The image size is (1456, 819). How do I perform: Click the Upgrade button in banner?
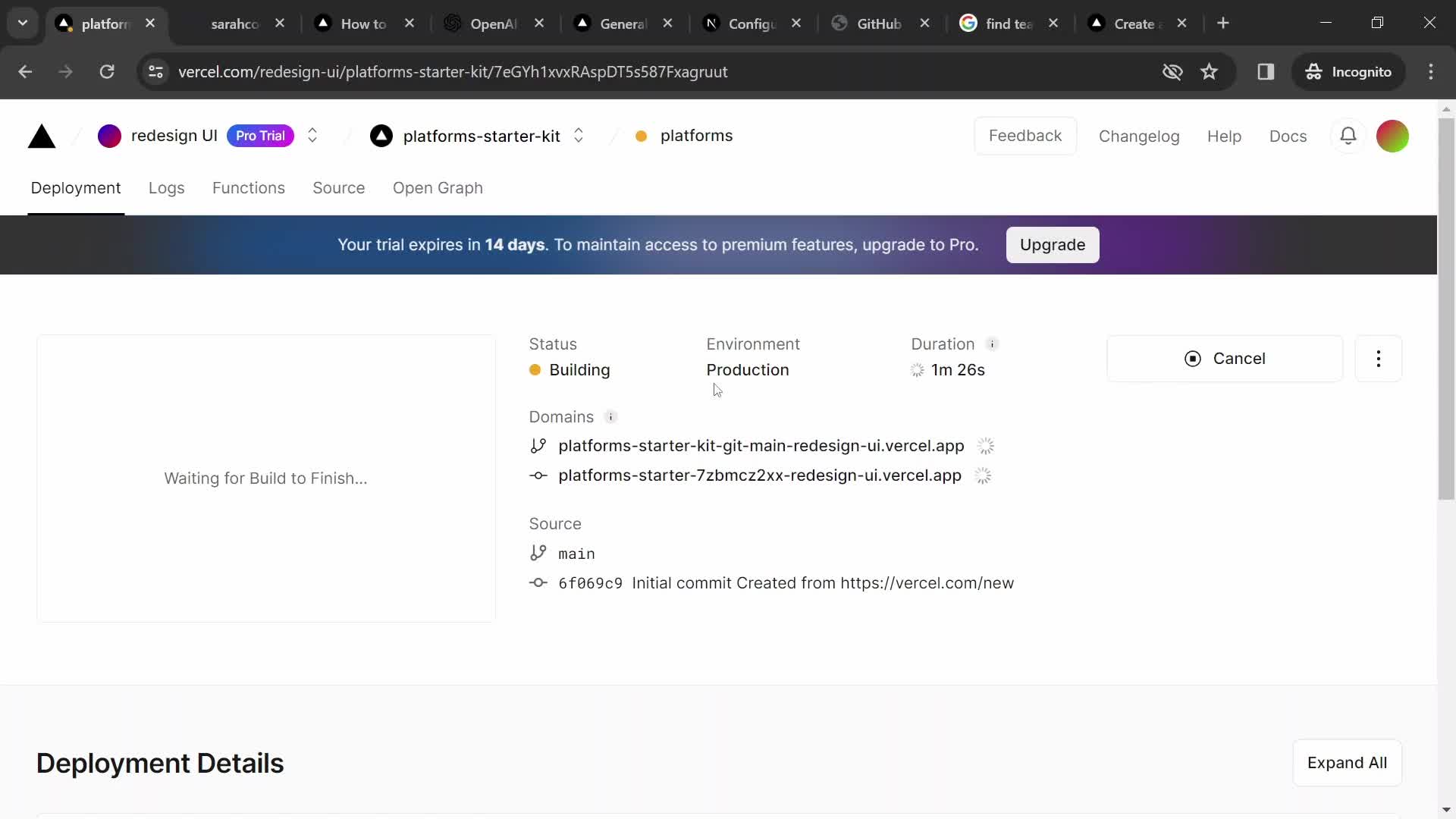point(1053,245)
